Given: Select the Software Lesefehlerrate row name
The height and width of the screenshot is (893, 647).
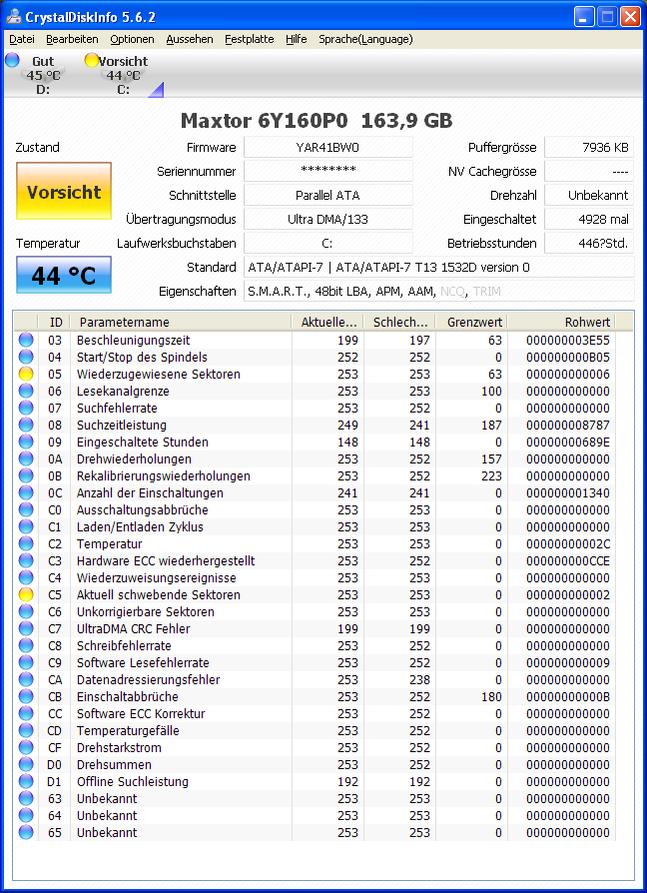Looking at the screenshot, I should [143, 663].
